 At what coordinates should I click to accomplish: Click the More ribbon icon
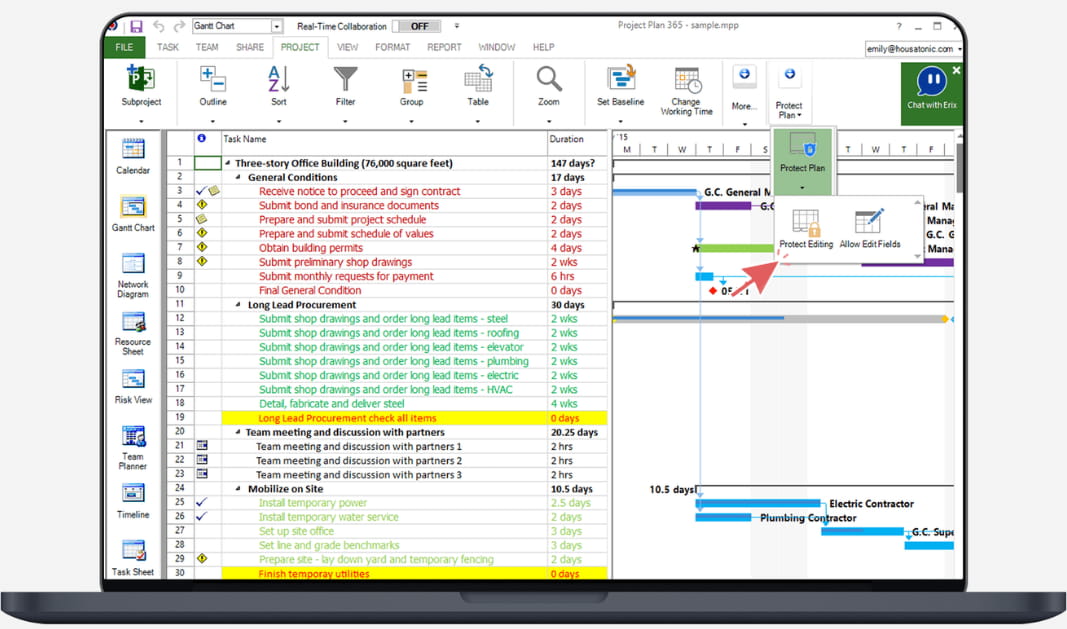[744, 75]
